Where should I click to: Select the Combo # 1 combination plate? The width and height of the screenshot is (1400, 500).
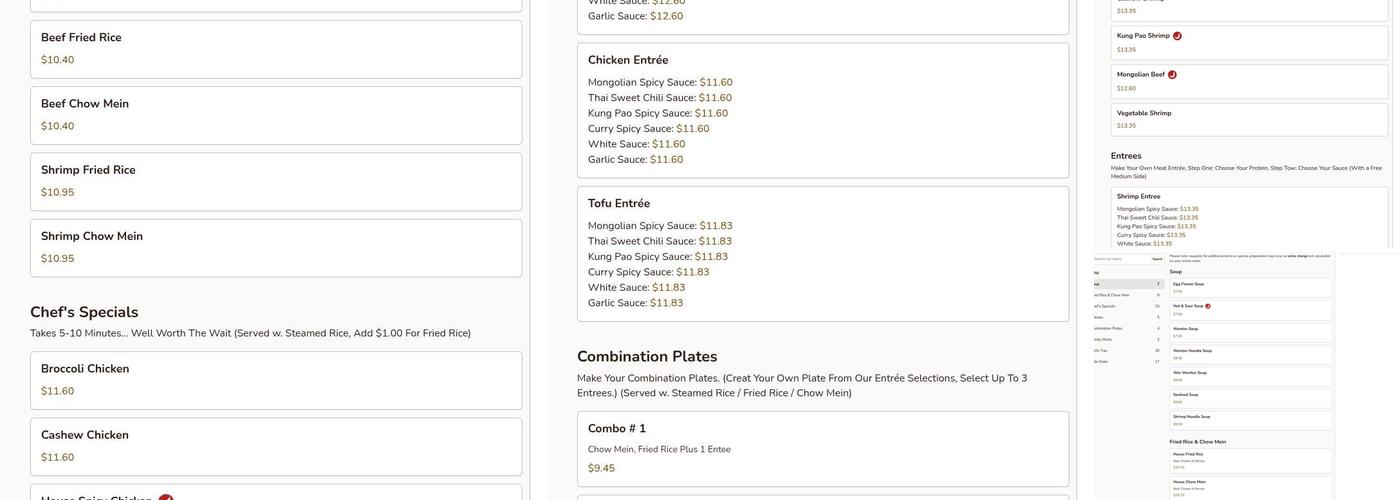(x=822, y=448)
